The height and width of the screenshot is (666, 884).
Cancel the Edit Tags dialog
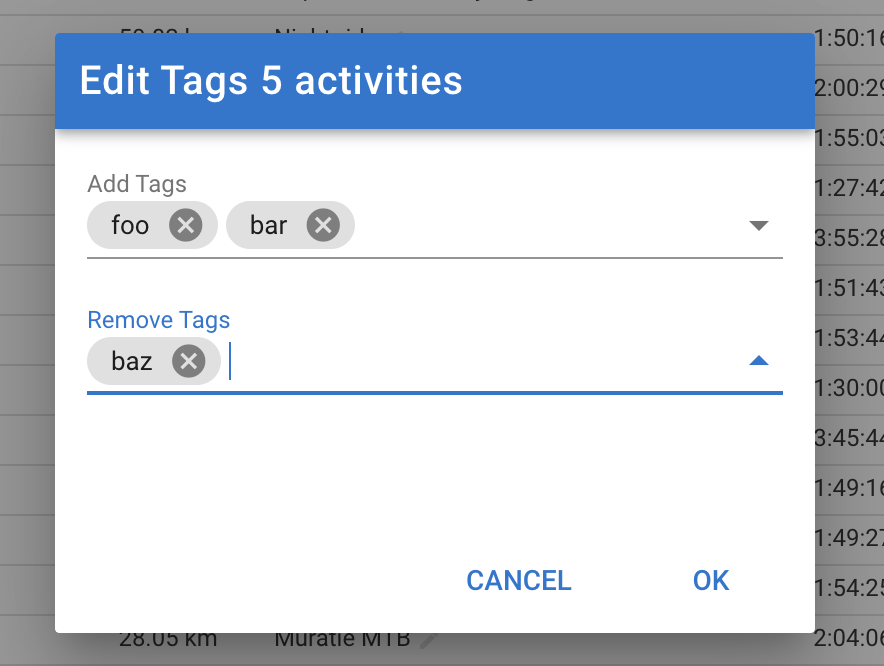coord(519,580)
